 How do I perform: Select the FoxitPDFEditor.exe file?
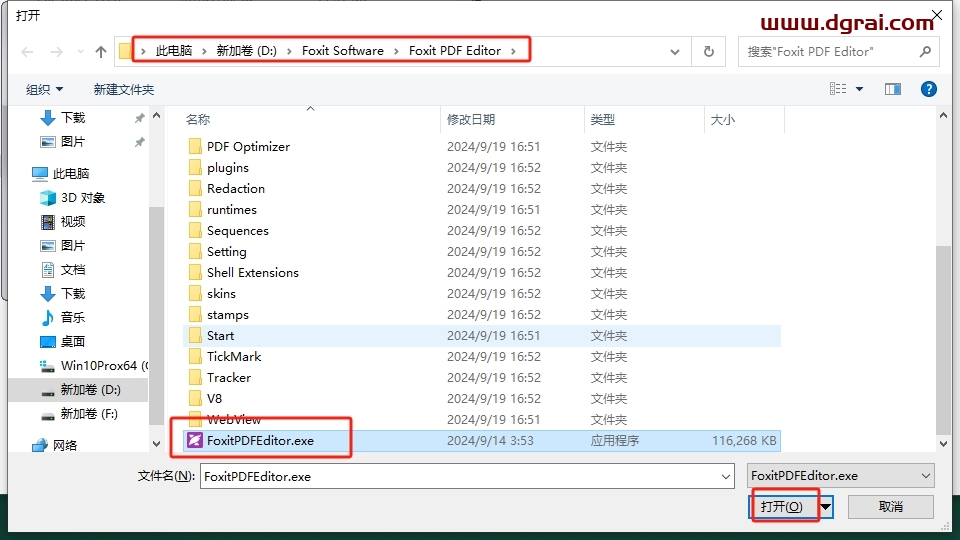pos(481,440)
